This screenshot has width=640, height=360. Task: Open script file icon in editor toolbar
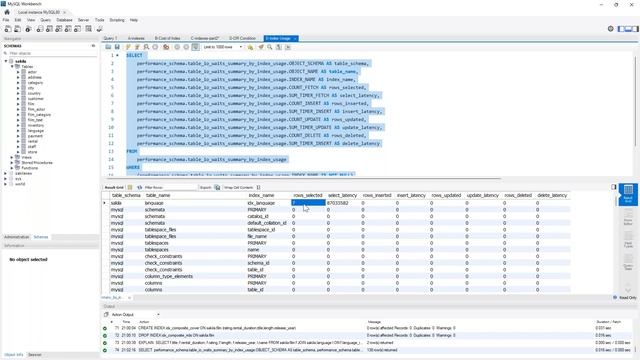(108, 47)
